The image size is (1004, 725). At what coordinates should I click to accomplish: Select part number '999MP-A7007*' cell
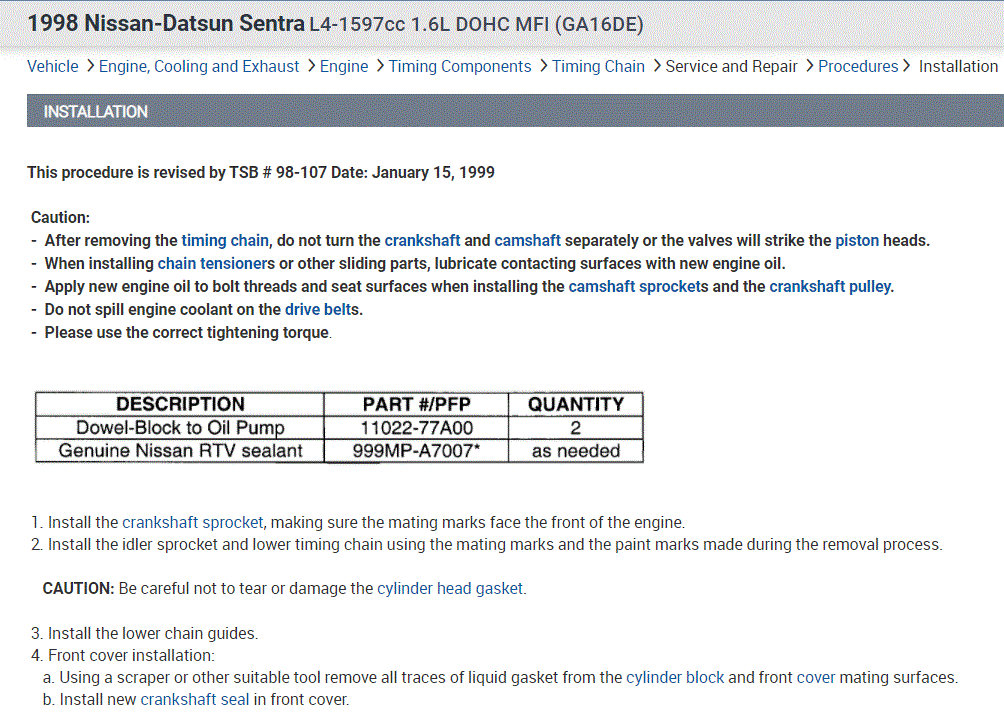[x=416, y=451]
